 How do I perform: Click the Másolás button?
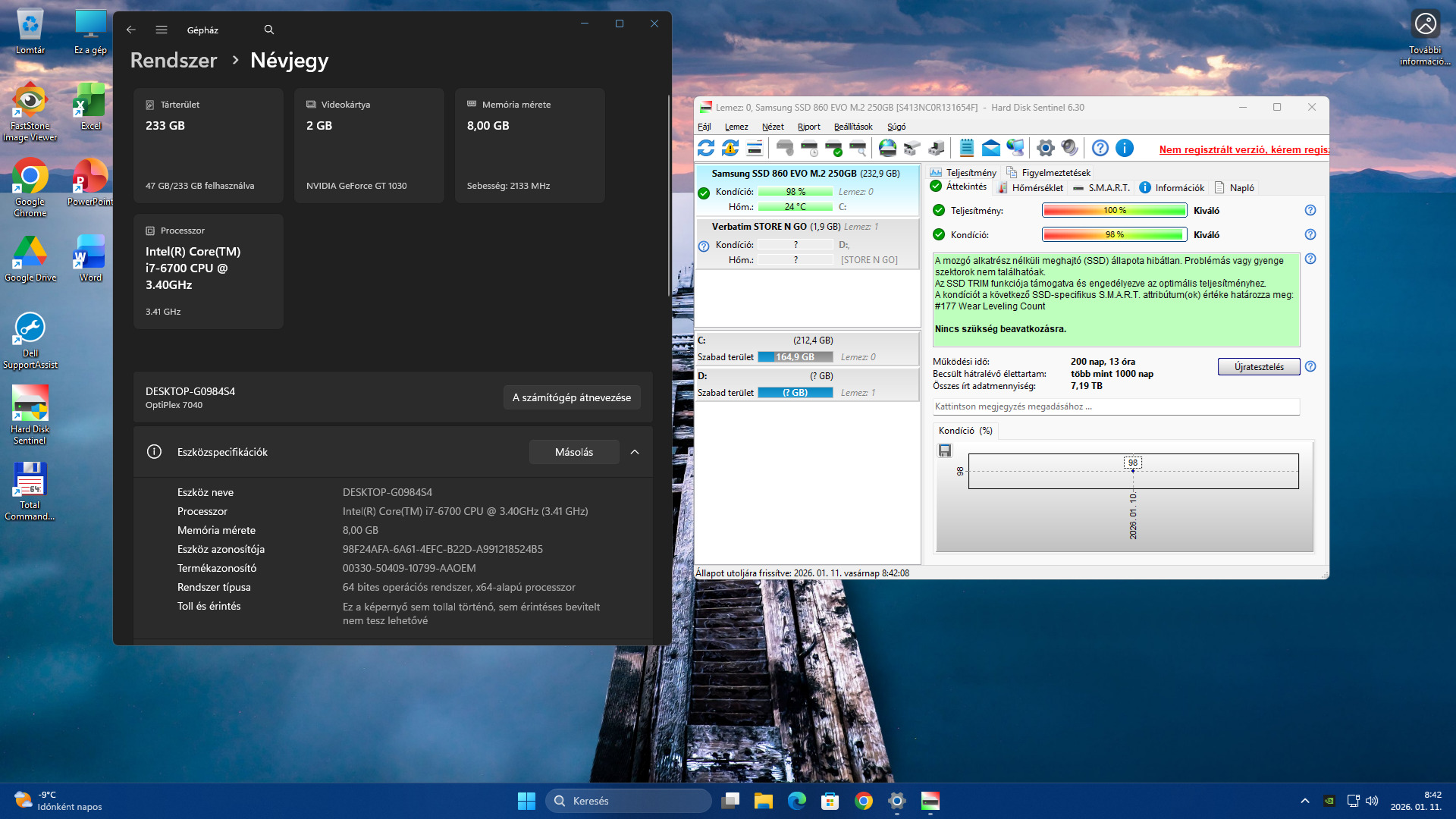pos(573,452)
